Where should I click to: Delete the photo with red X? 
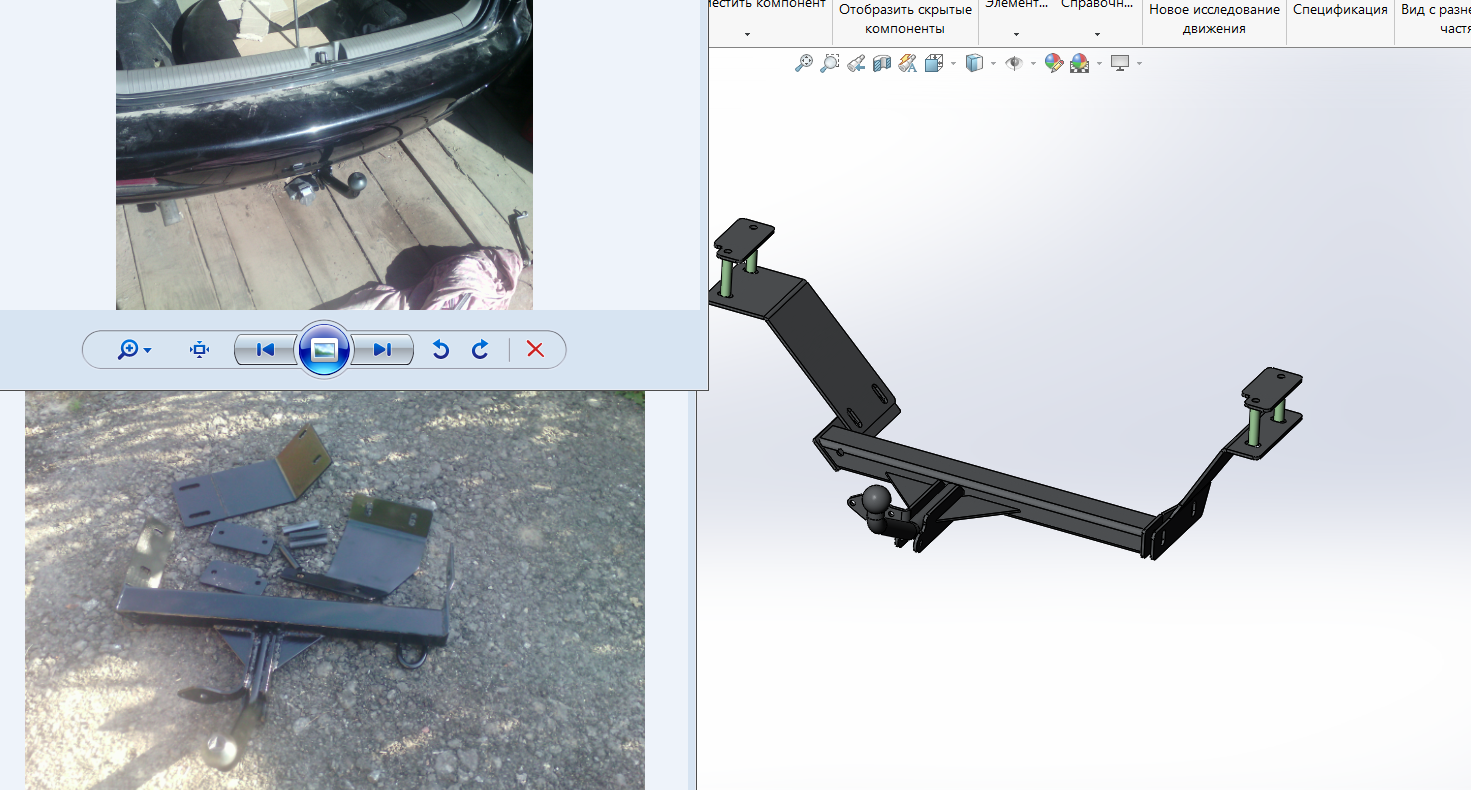point(535,350)
